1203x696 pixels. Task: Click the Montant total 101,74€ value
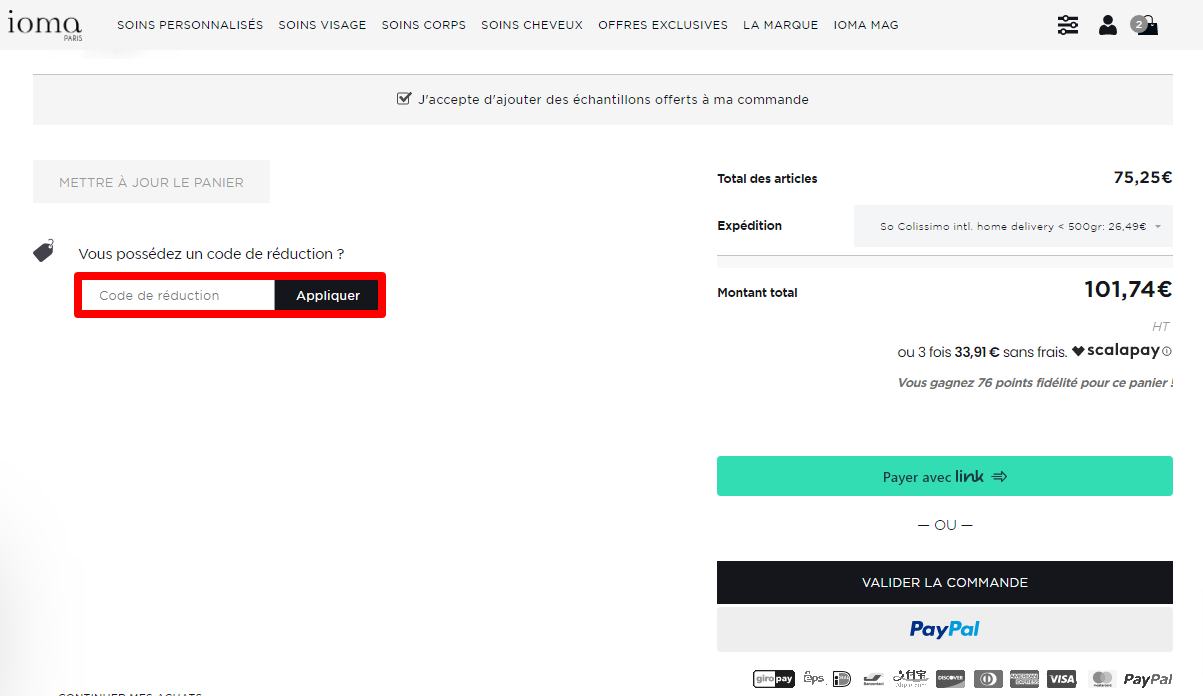(x=1128, y=290)
